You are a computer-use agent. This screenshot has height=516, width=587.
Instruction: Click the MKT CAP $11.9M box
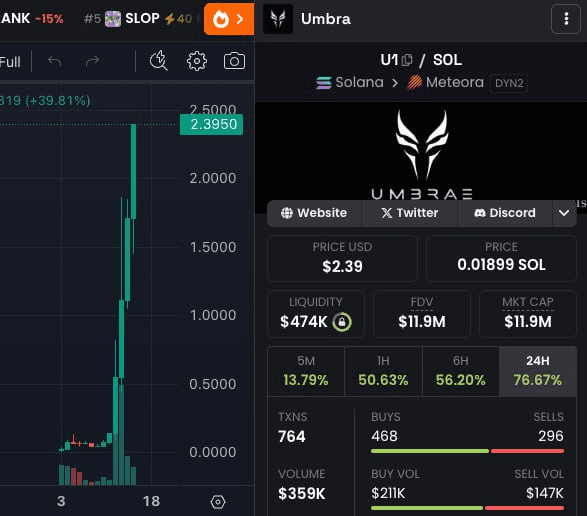click(x=528, y=314)
